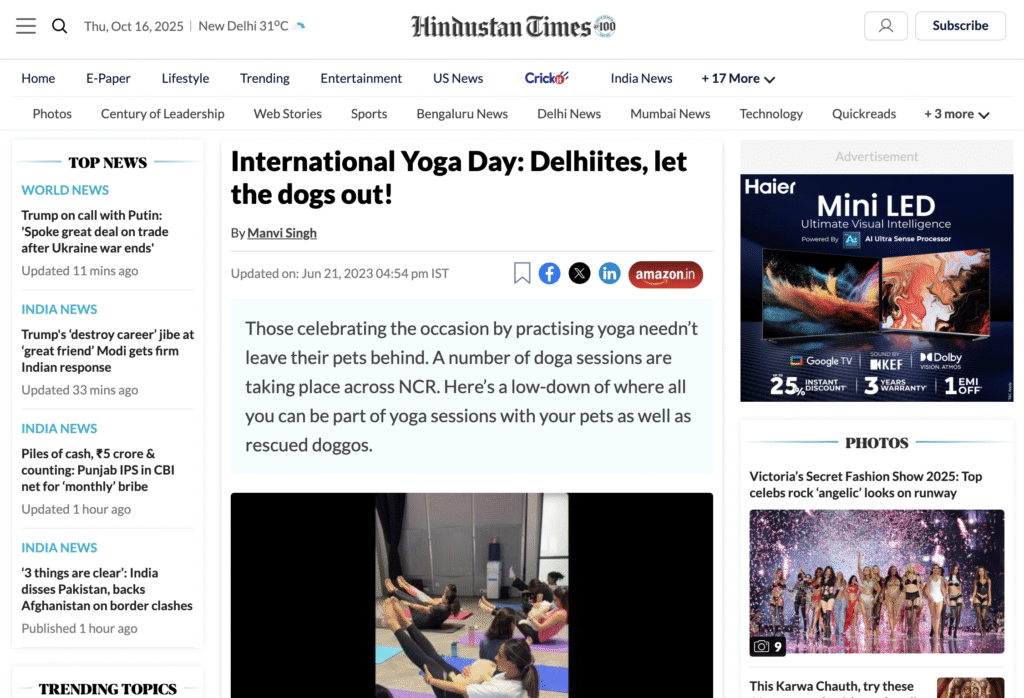Open the user account profile icon
The image size is (1024, 698).
point(885,26)
